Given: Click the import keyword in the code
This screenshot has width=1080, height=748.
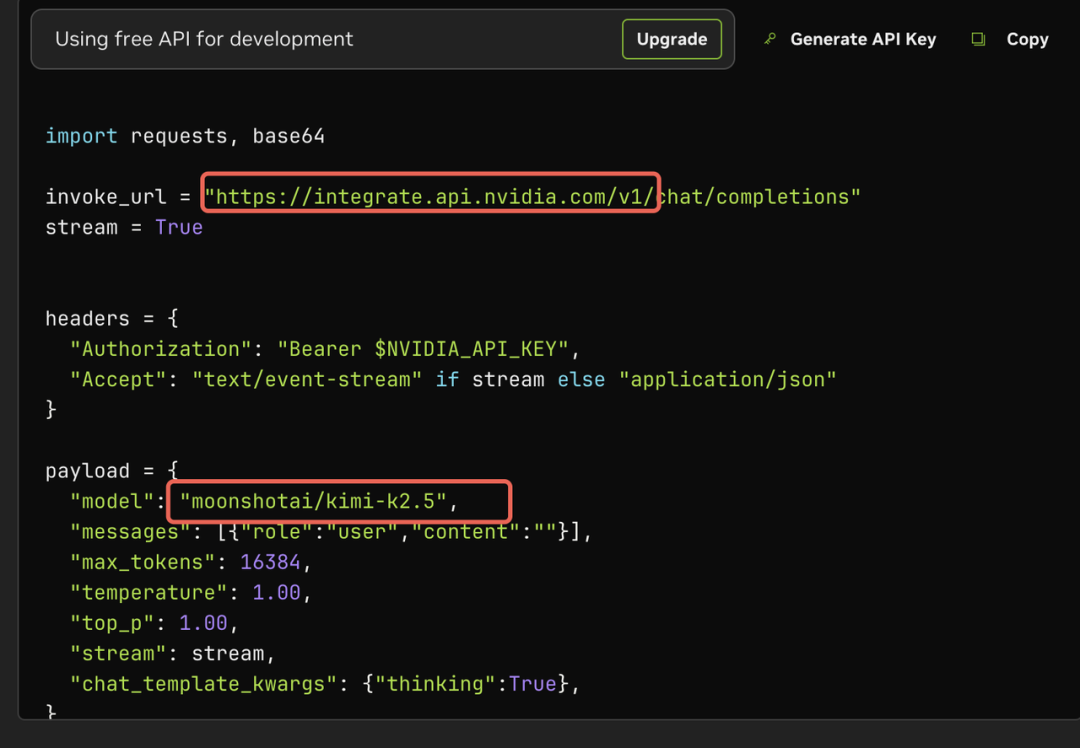Looking at the screenshot, I should coord(81,136).
